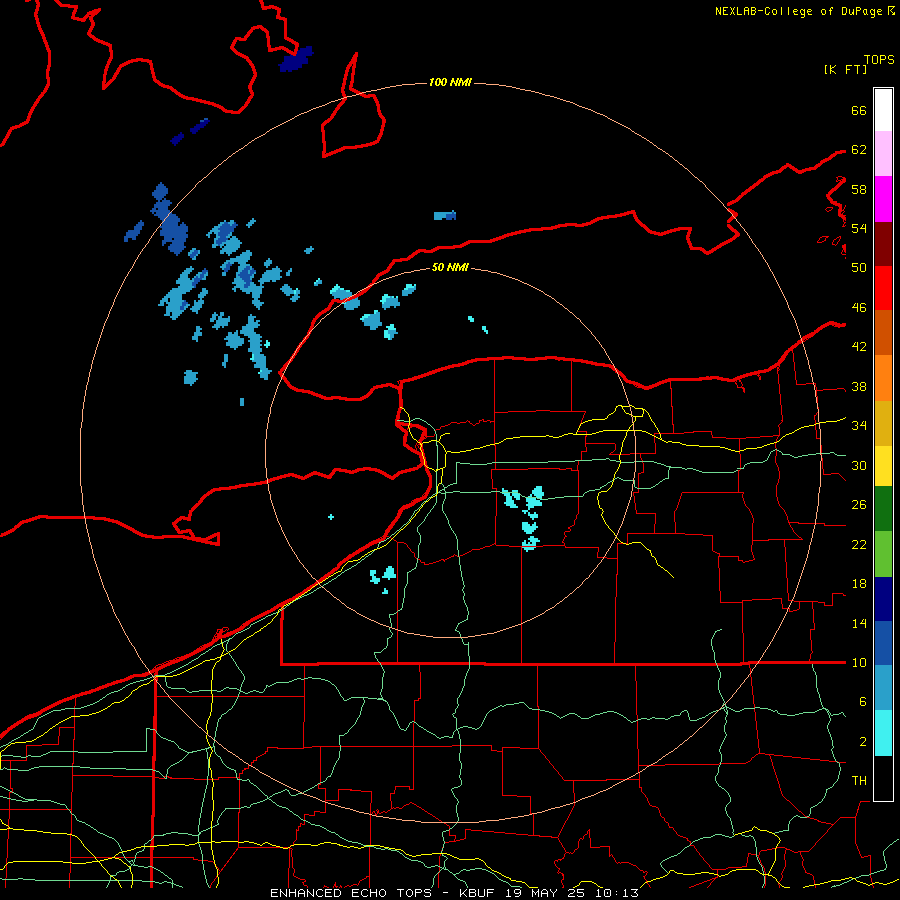Click the "54" scale value
Image resolution: width=900 pixels, height=900 pixels.
click(859, 228)
